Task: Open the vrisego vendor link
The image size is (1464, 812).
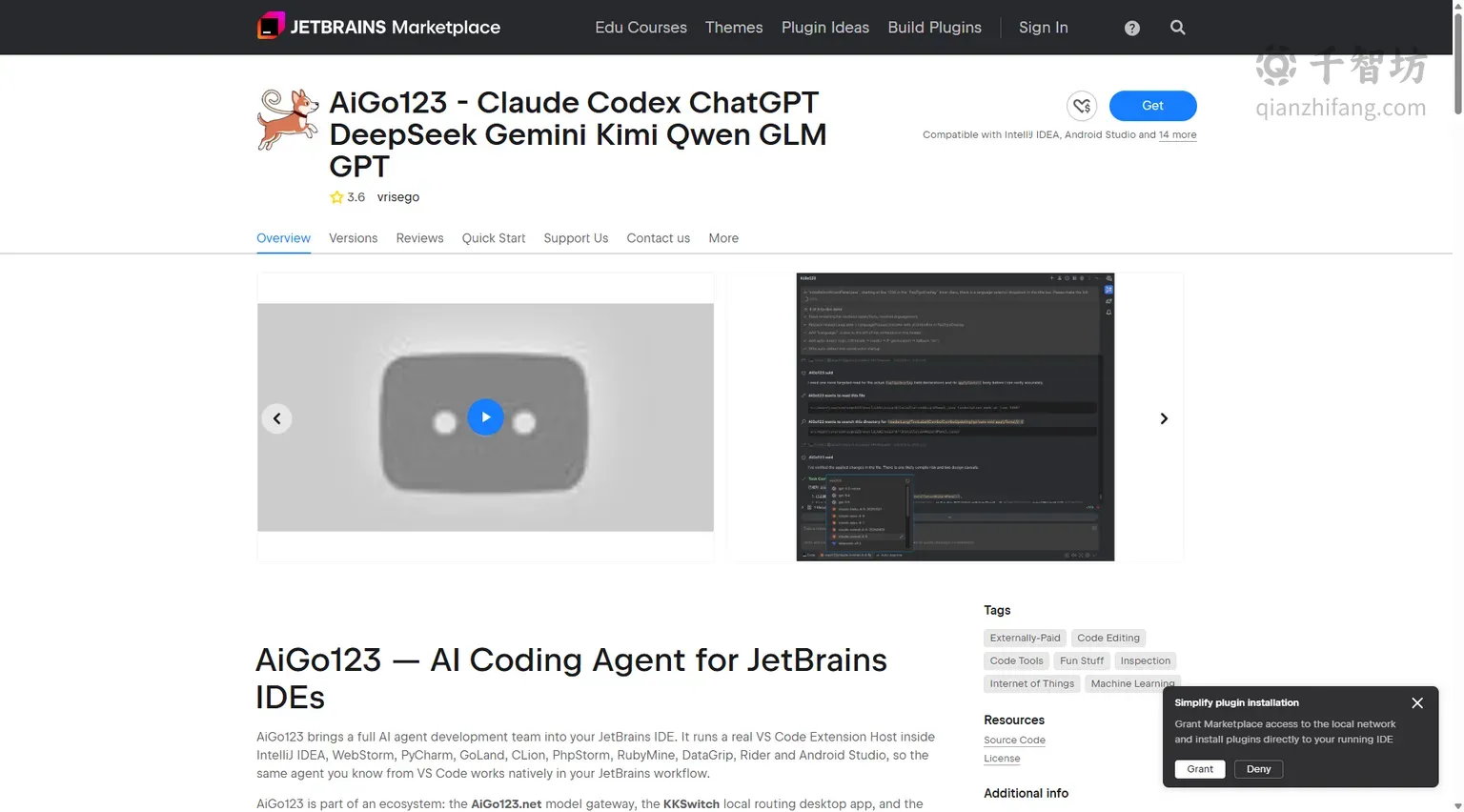Action: (x=397, y=197)
